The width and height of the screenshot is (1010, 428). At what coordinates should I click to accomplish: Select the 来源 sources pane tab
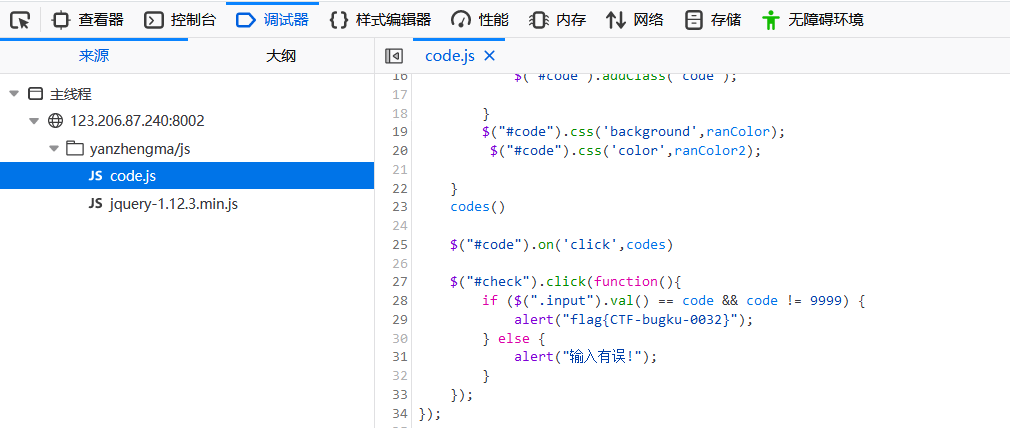94,56
